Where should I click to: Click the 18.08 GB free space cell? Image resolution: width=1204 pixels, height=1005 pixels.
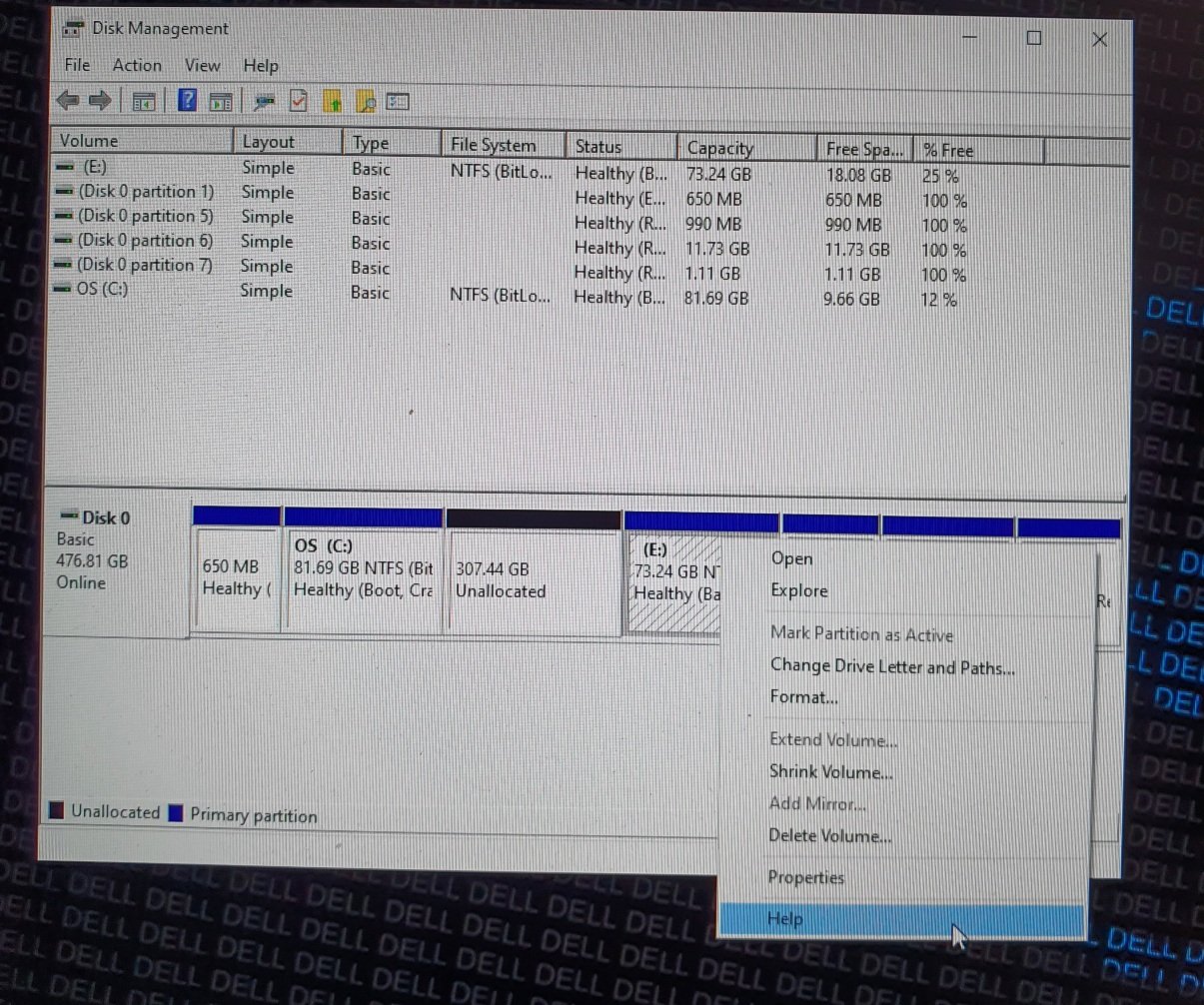[x=858, y=175]
